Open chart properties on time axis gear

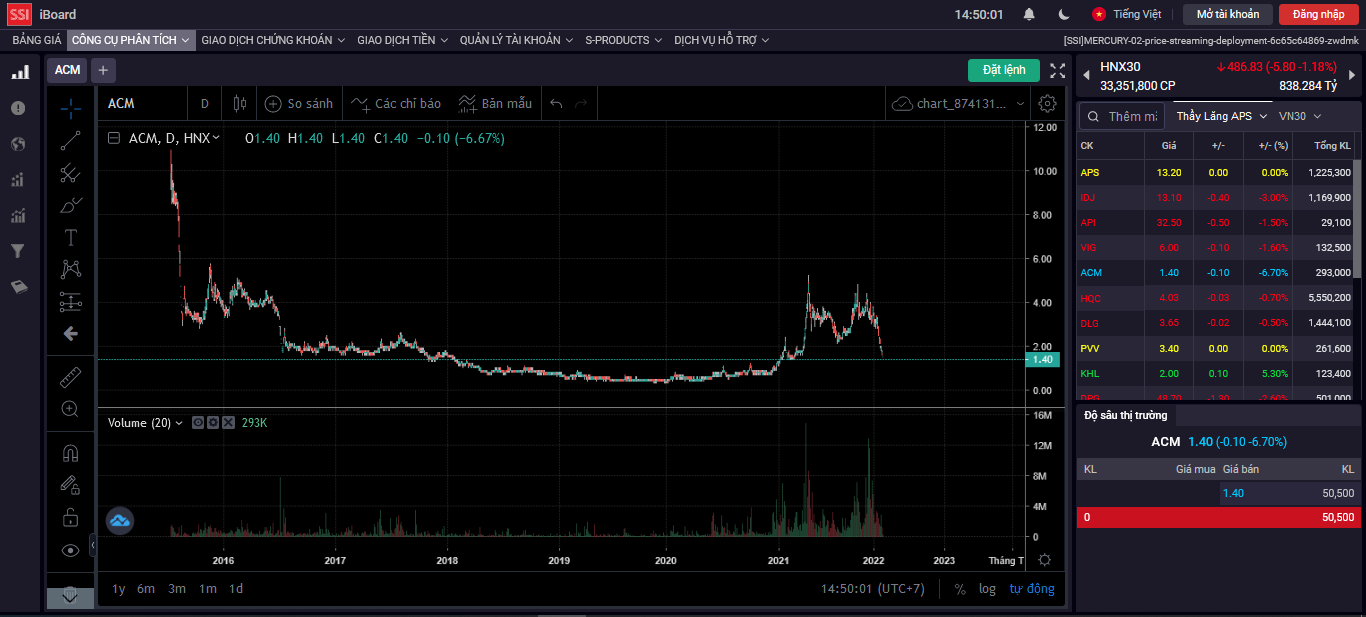pos(1045,560)
